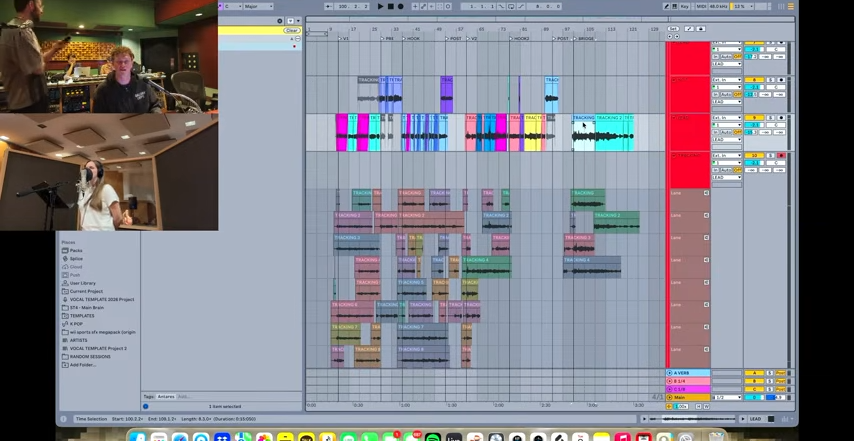Solo track 9 with S button
This screenshot has height=441, width=854.
click(771, 118)
